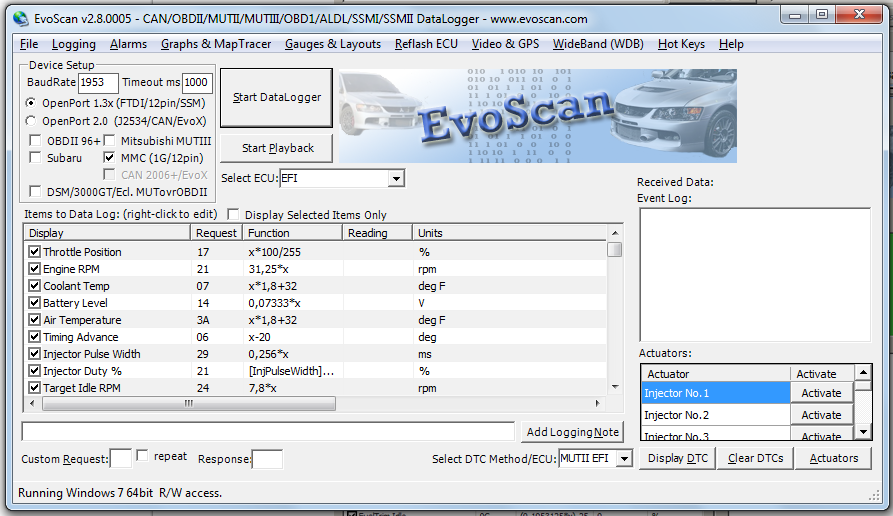Click the BaudRate input field
893x516 pixels.
point(97,83)
